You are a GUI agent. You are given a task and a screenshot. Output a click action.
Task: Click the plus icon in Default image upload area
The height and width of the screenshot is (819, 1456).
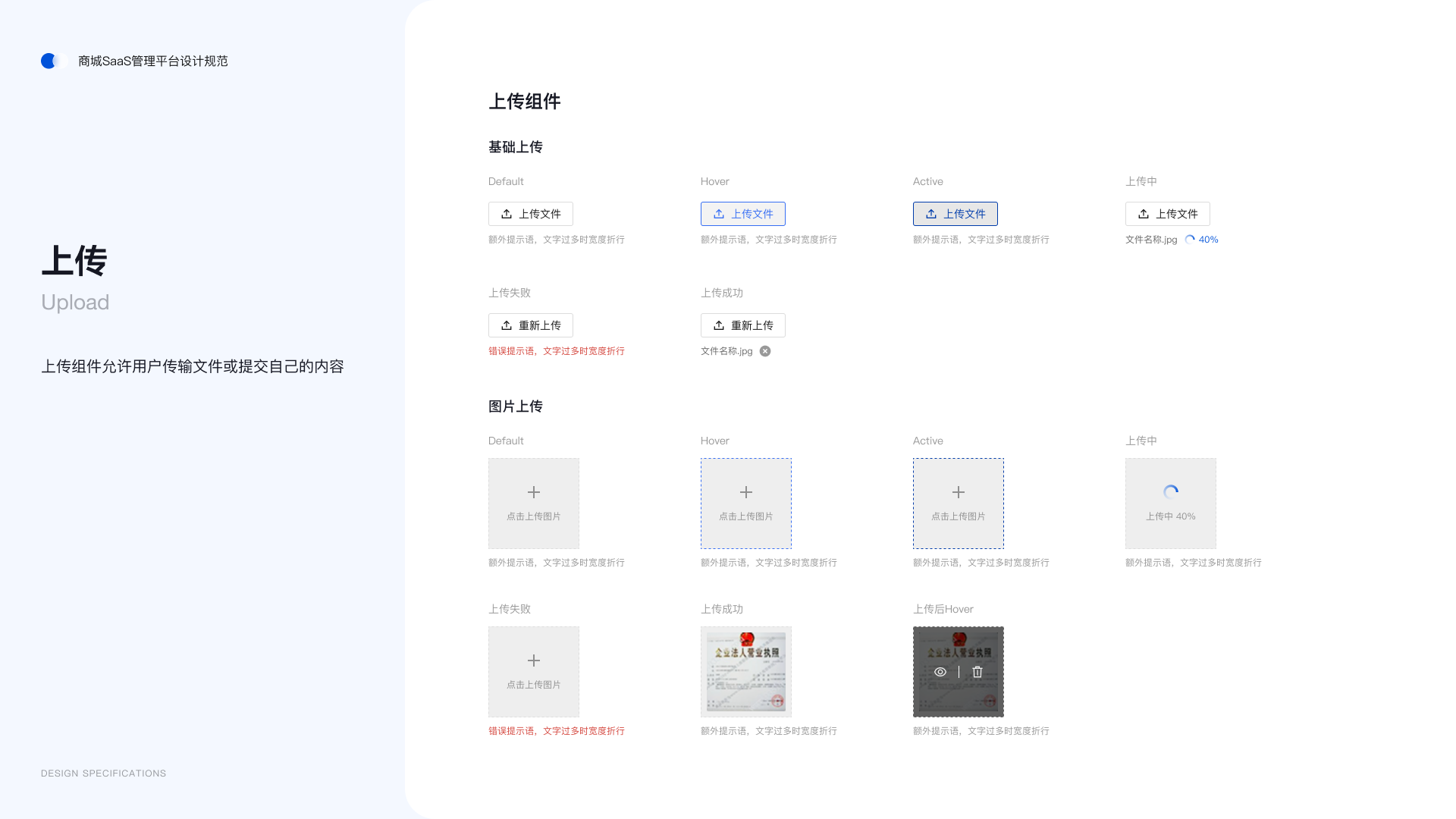533,492
